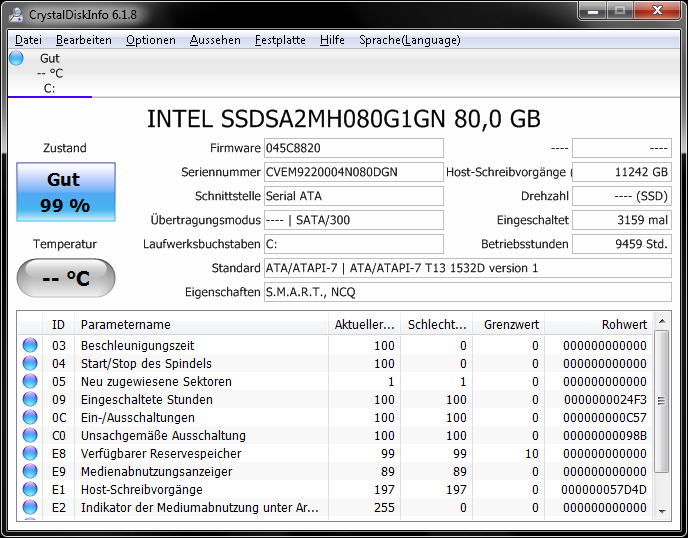688x538 pixels.
Task: Click the Aktueller... column header
Action: click(364, 324)
